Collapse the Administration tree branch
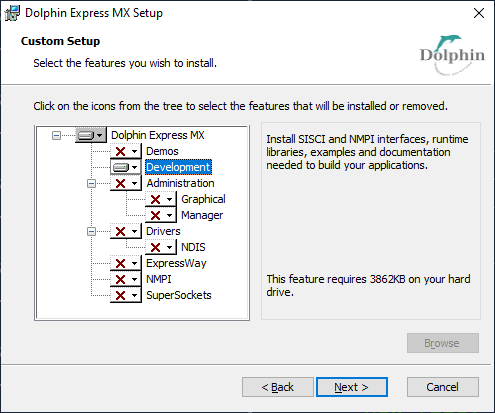The width and height of the screenshot is (495, 413). pyautogui.click(x=91, y=183)
